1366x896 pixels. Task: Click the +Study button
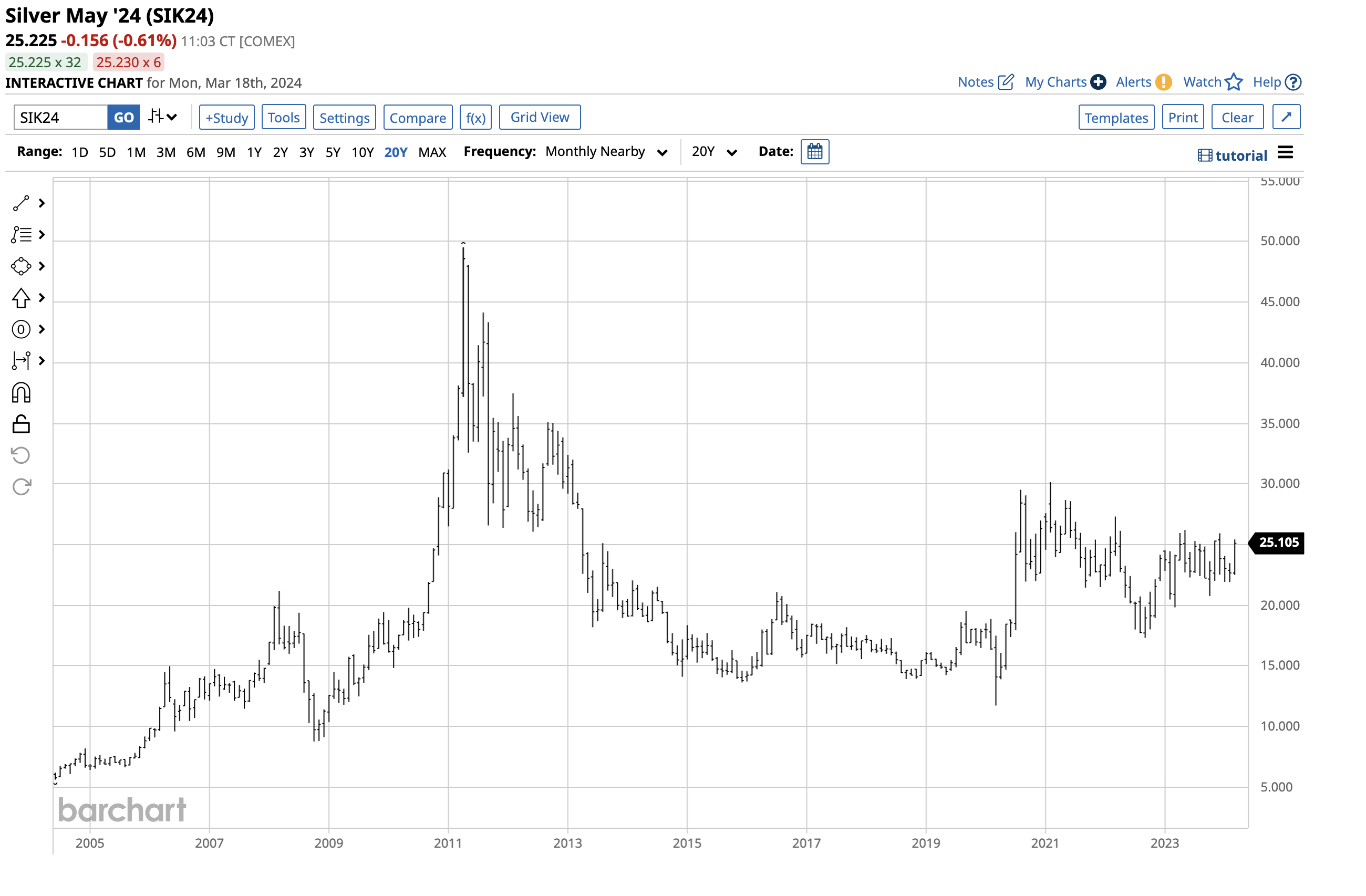point(227,118)
